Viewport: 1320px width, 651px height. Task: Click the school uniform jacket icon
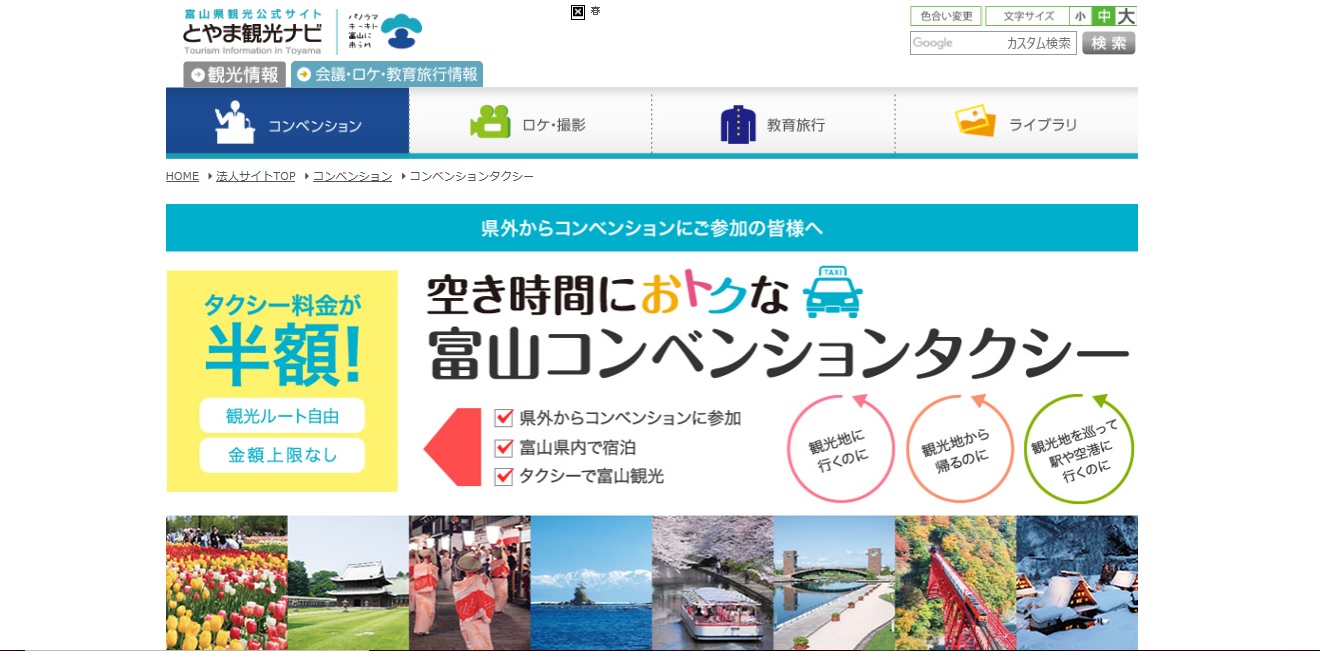coord(738,124)
